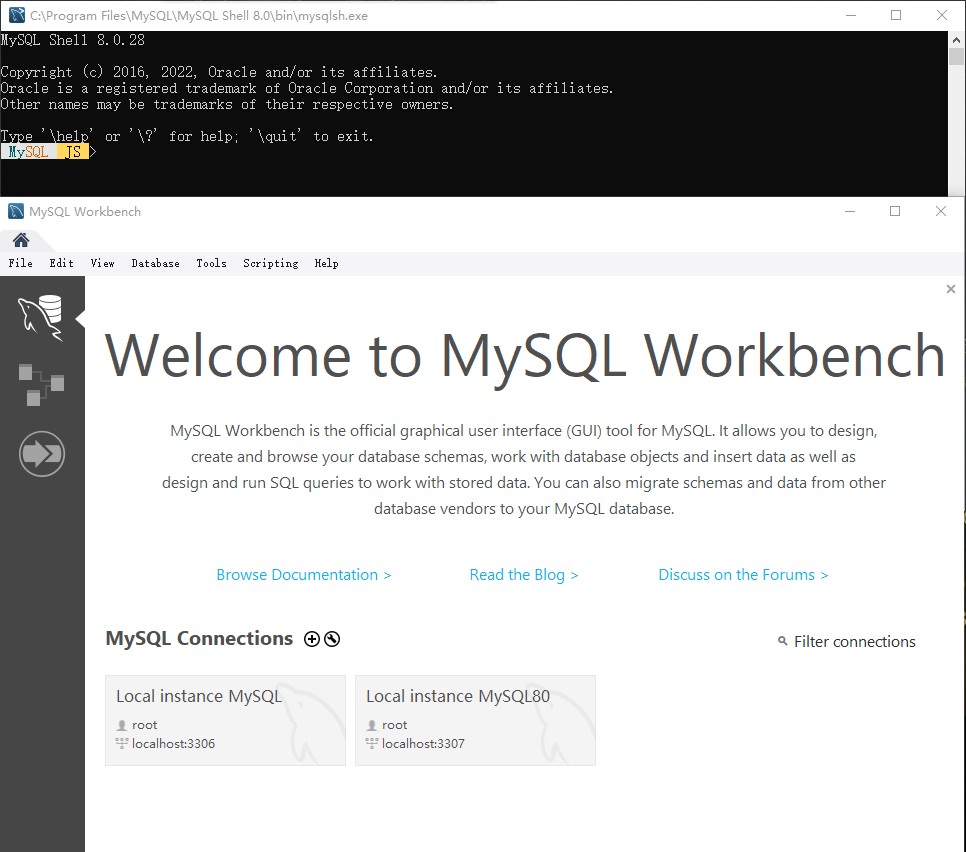Click the Shell window scrollbar thumb
Viewport: 966px width, 852px height.
click(x=956, y=57)
